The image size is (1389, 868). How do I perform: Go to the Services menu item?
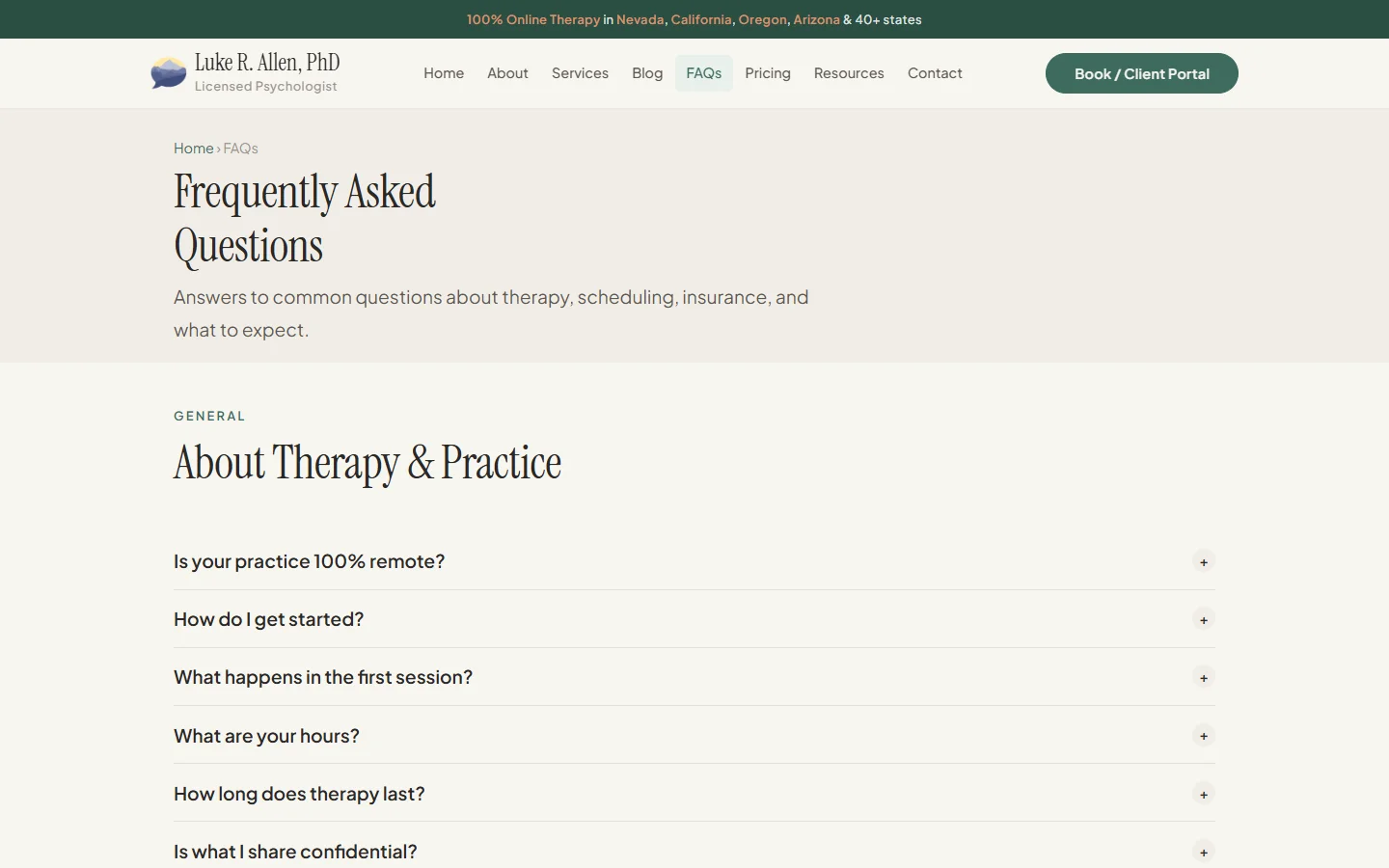(x=580, y=73)
